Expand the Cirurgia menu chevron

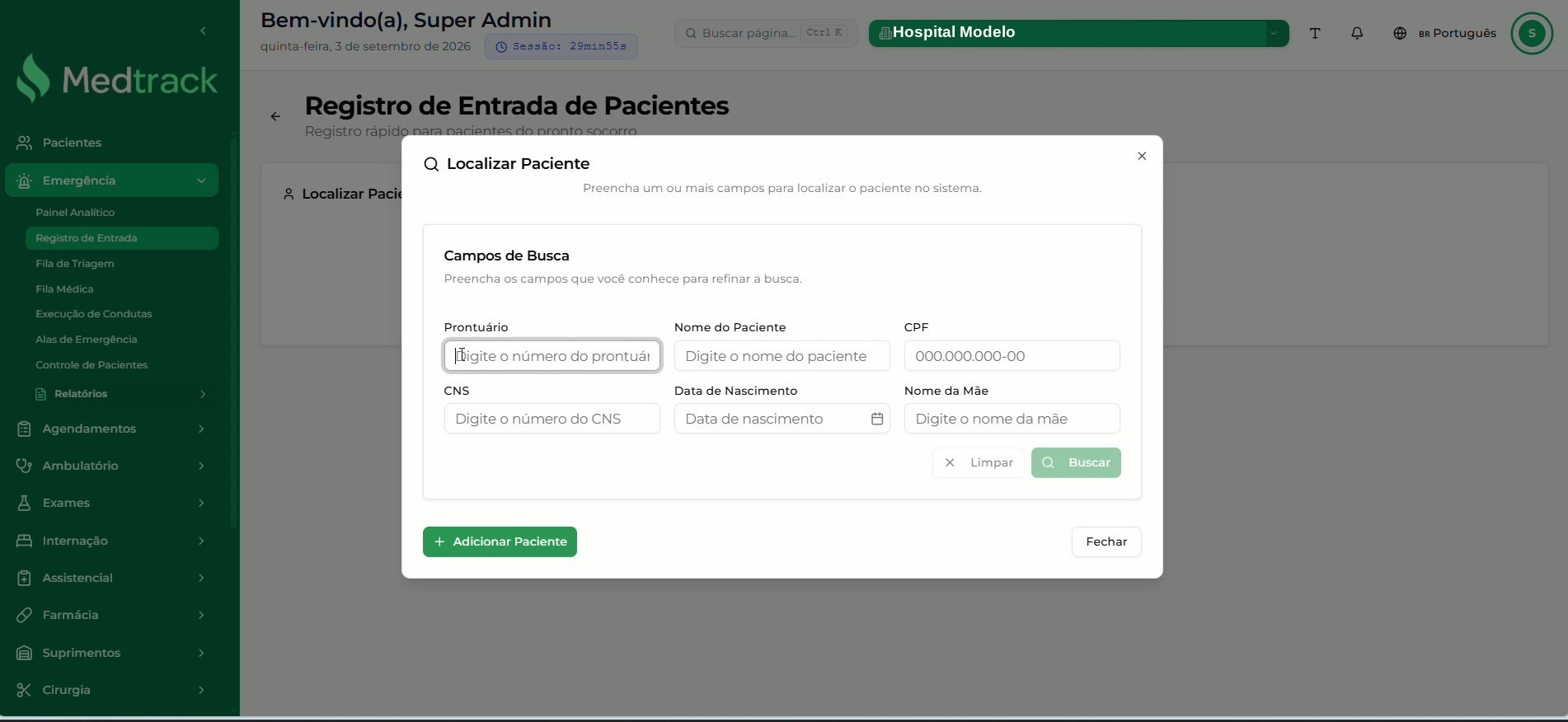pyautogui.click(x=201, y=690)
